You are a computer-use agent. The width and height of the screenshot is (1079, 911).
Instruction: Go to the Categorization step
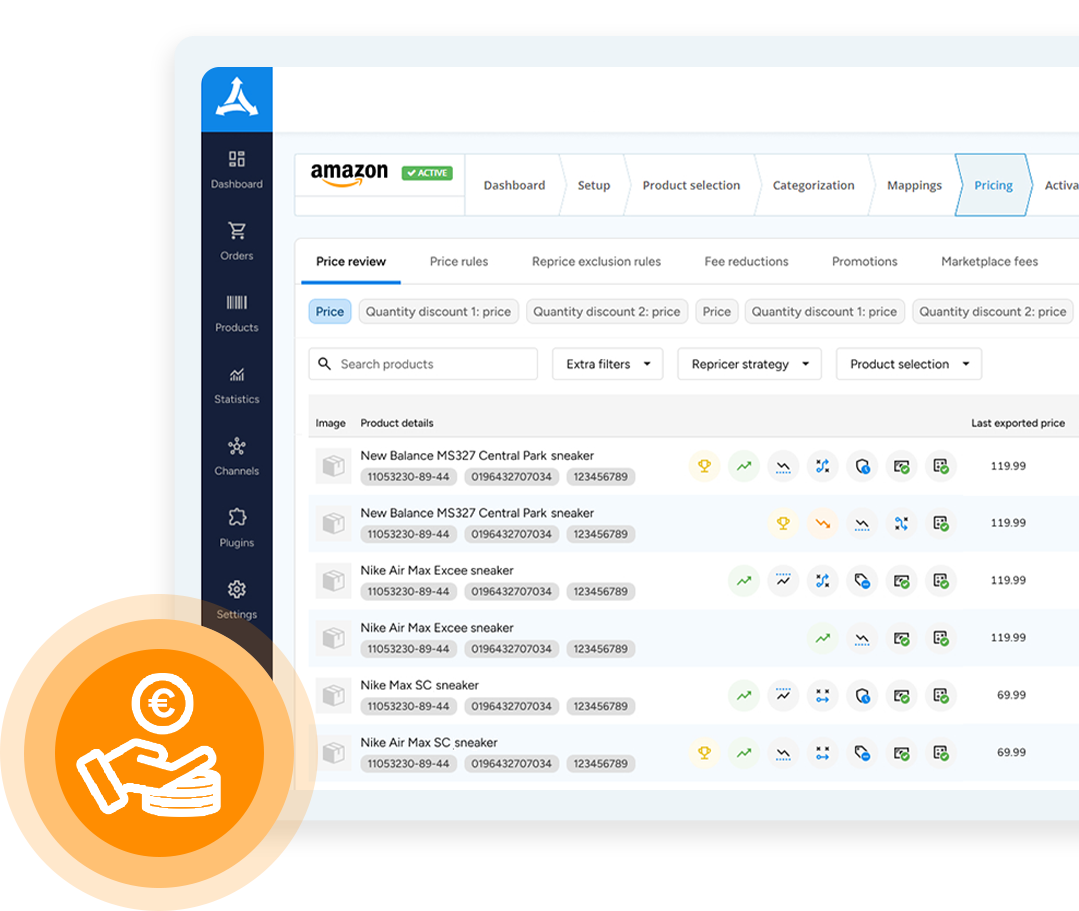813,185
